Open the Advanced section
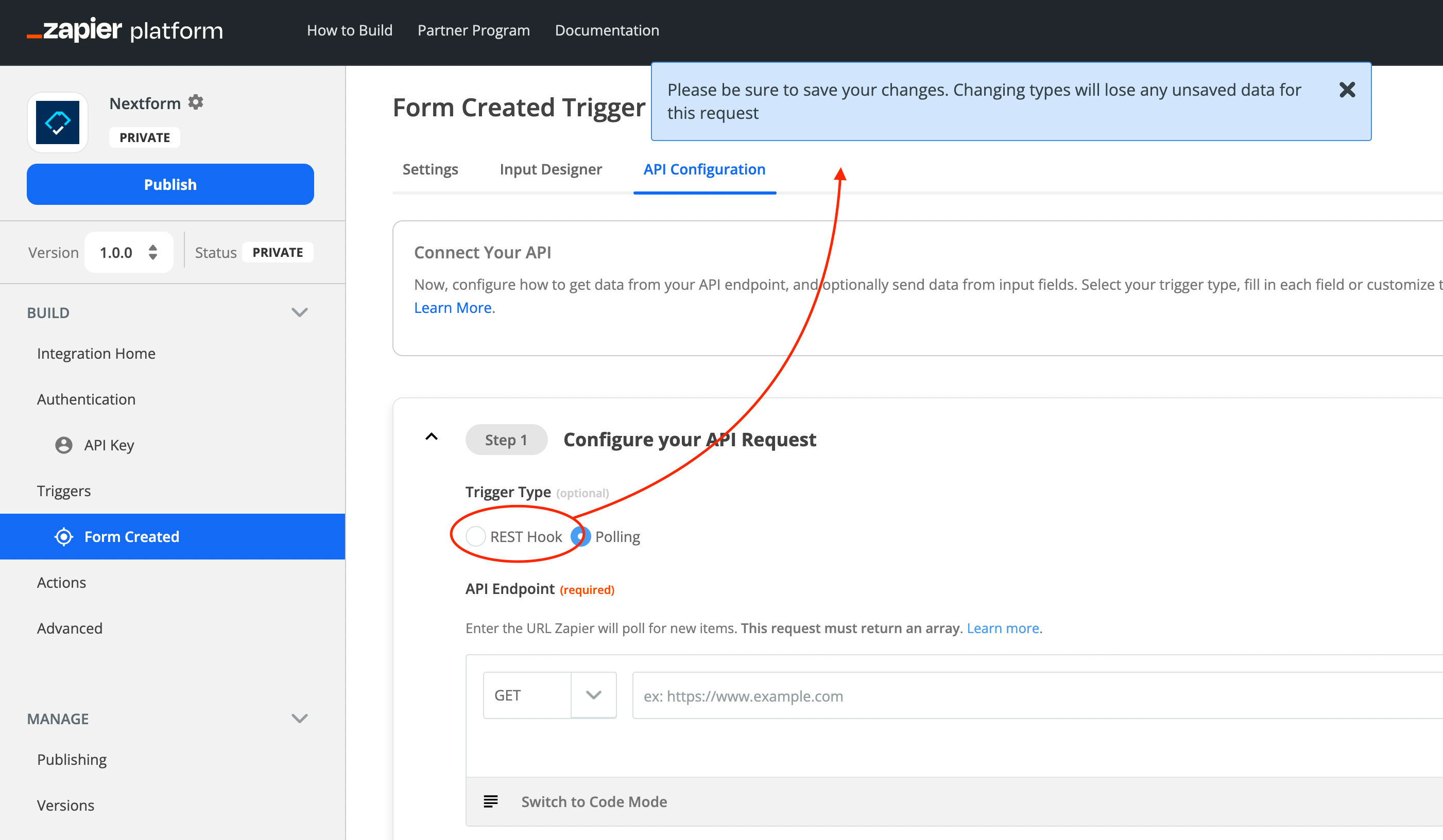1443x840 pixels. coord(70,628)
